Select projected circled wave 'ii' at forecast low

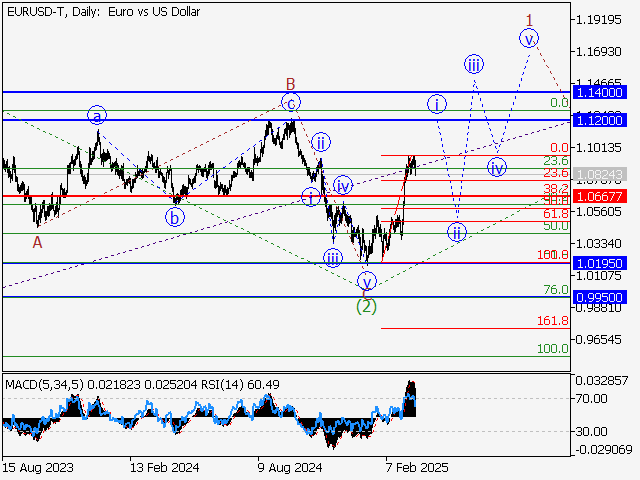click(457, 233)
